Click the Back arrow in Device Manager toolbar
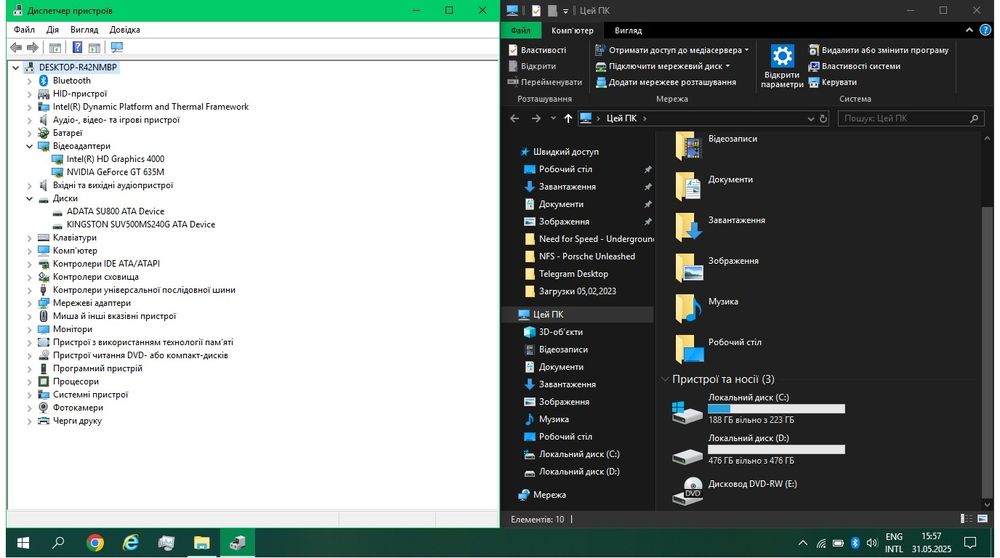1000x558 pixels. point(16,47)
